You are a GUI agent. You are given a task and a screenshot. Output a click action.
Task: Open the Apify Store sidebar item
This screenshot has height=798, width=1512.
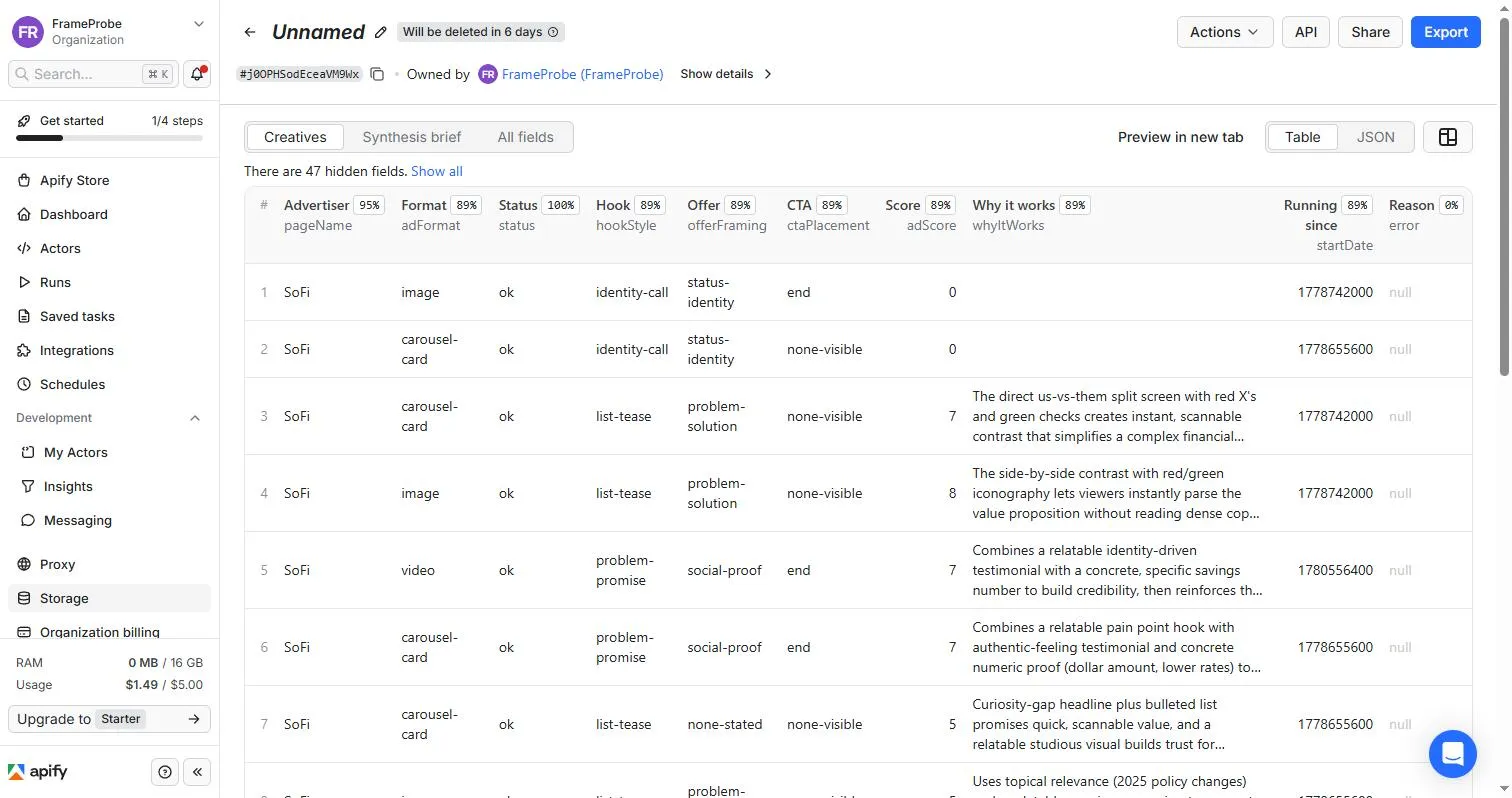110,180
